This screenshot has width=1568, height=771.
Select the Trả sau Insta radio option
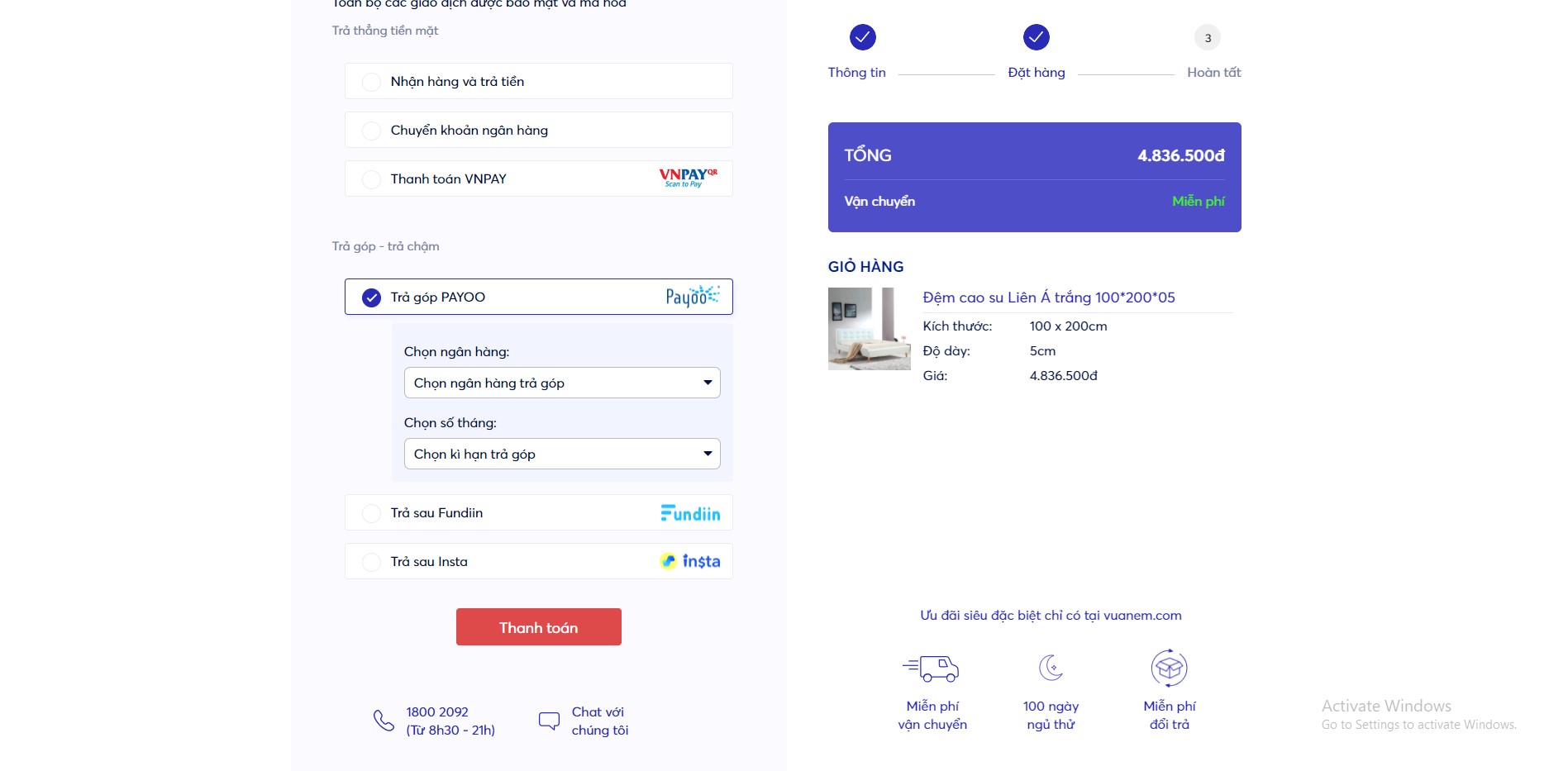pos(539,561)
